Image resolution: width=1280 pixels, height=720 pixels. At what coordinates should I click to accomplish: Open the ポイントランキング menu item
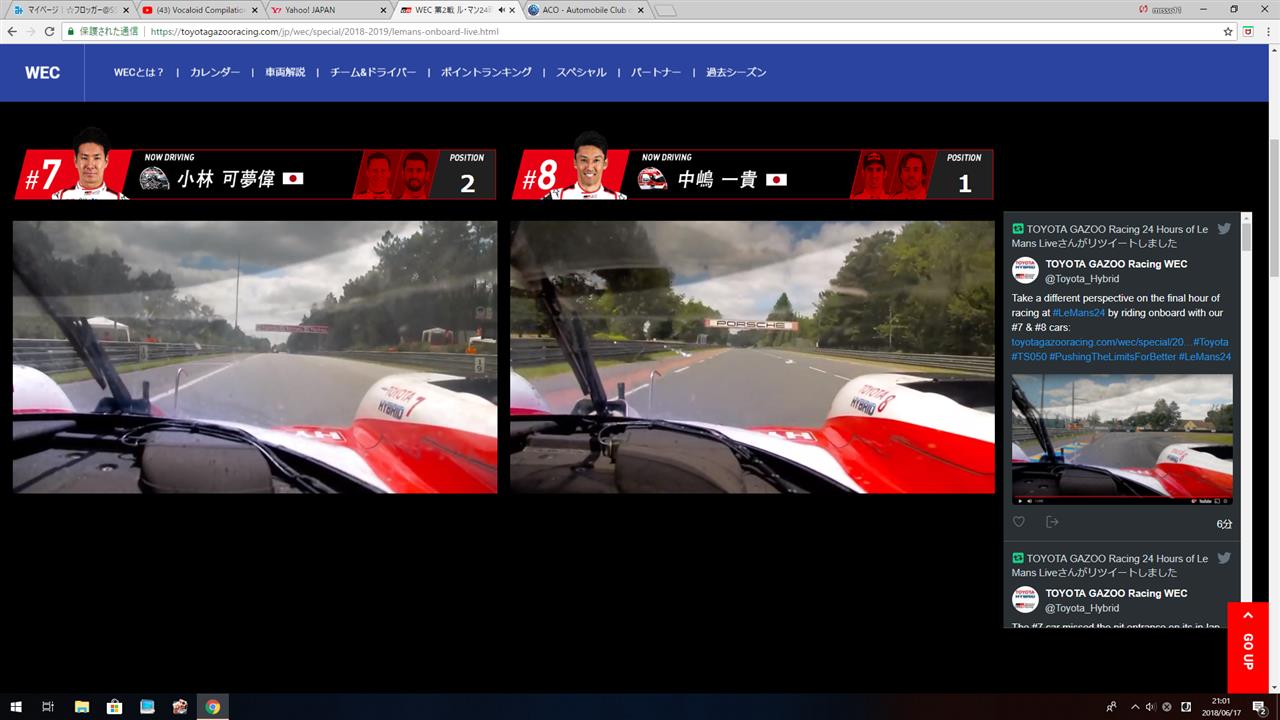point(486,72)
